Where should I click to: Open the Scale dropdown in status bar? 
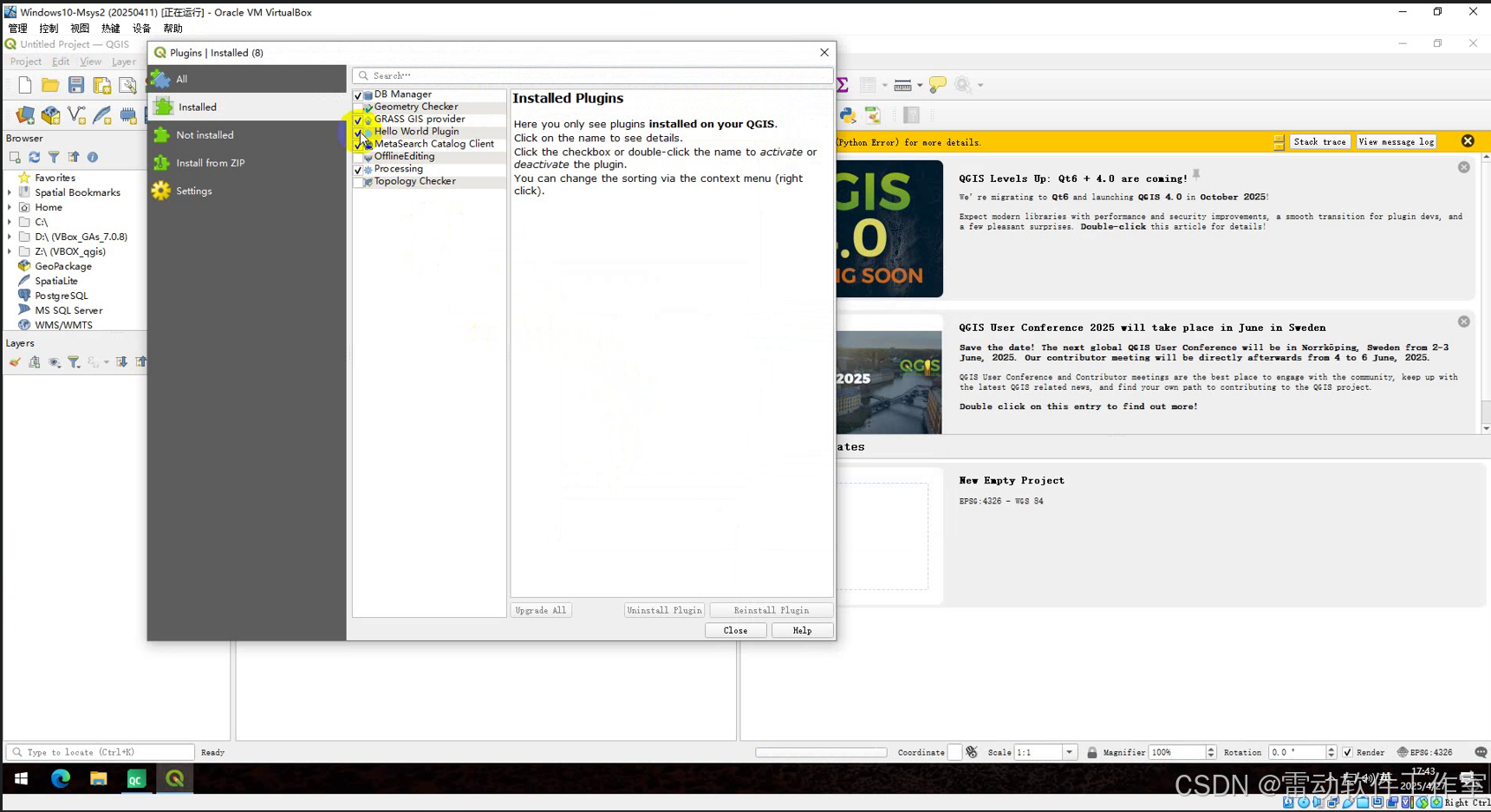(x=1070, y=752)
